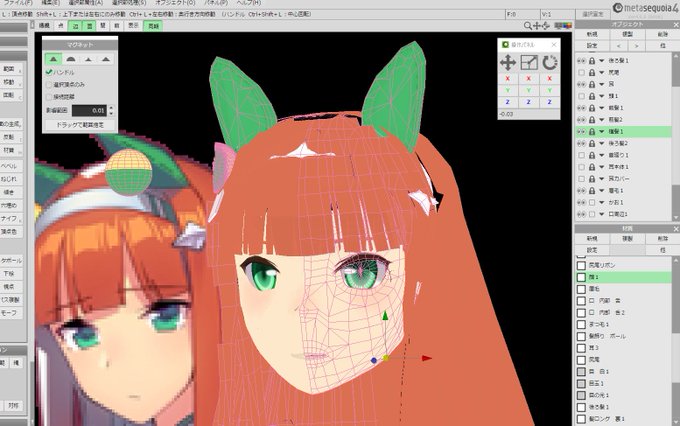This screenshot has height=426, width=680.
Task: Click the rotate view icon beside pan
Action: tap(546, 26)
